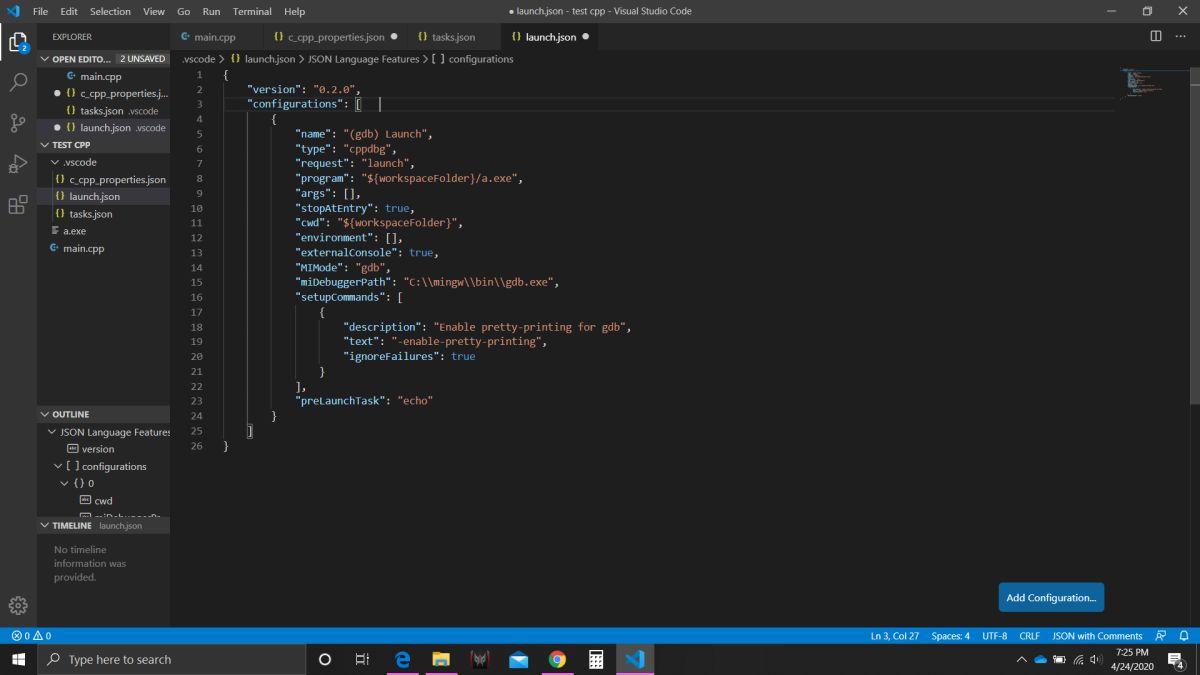The height and width of the screenshot is (675, 1200).
Task: Open the Windows Action Center icon
Action: 1176,659
